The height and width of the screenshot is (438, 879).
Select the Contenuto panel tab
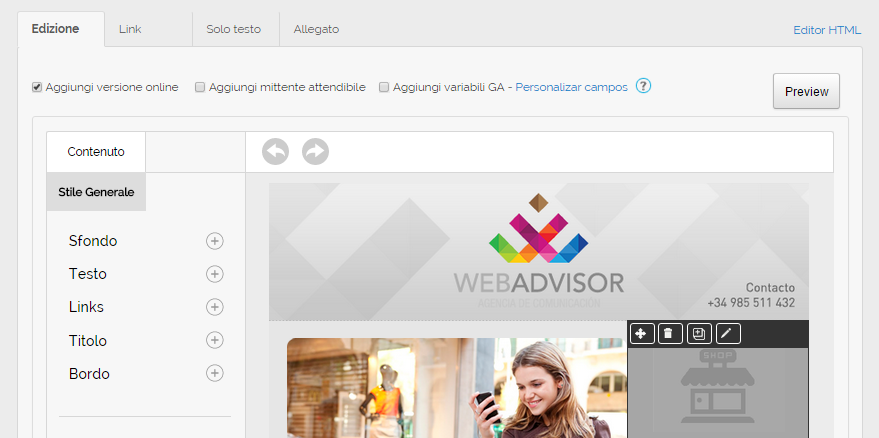pos(96,152)
